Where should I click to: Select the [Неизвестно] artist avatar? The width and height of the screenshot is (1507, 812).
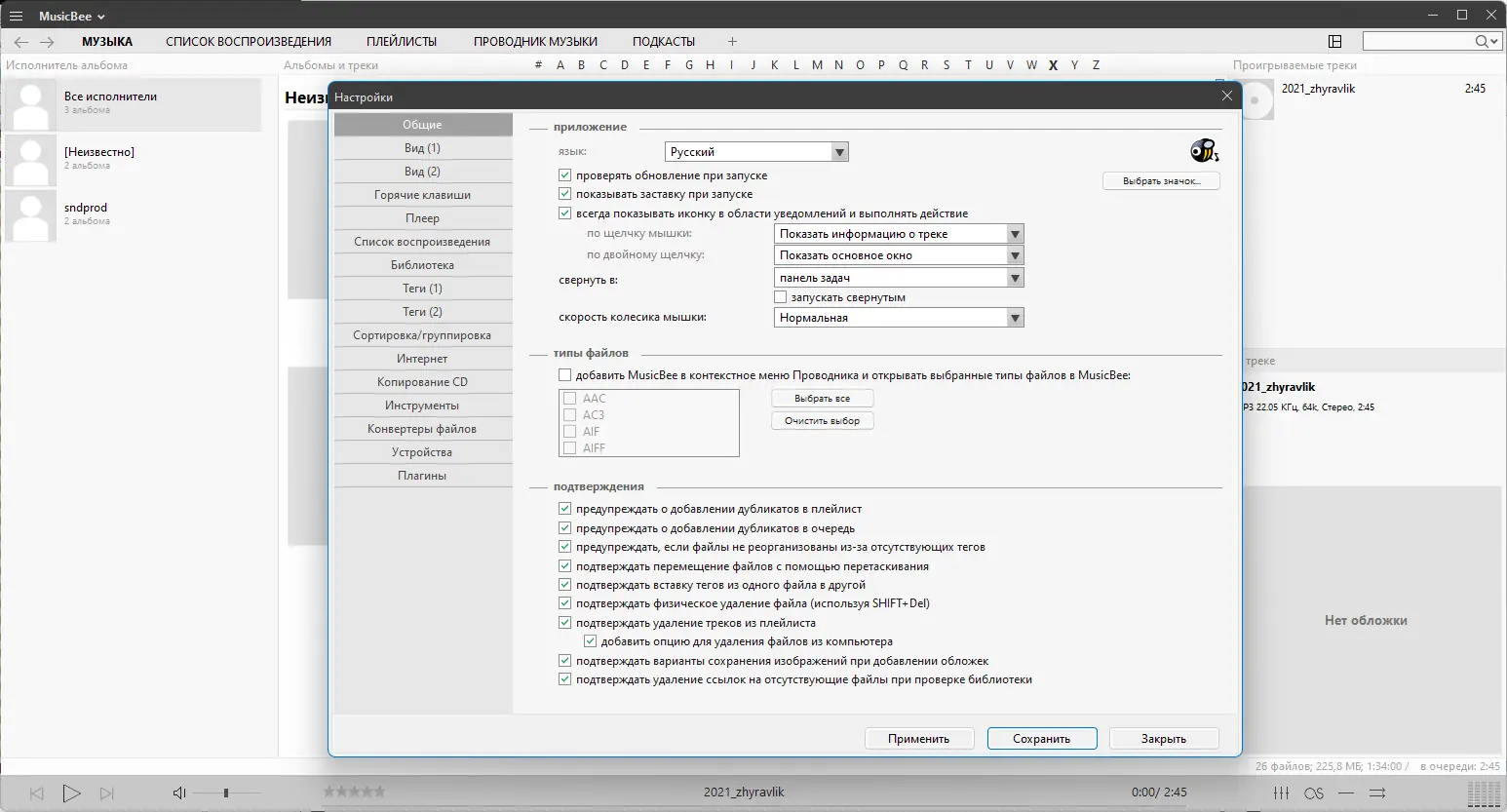[31, 161]
